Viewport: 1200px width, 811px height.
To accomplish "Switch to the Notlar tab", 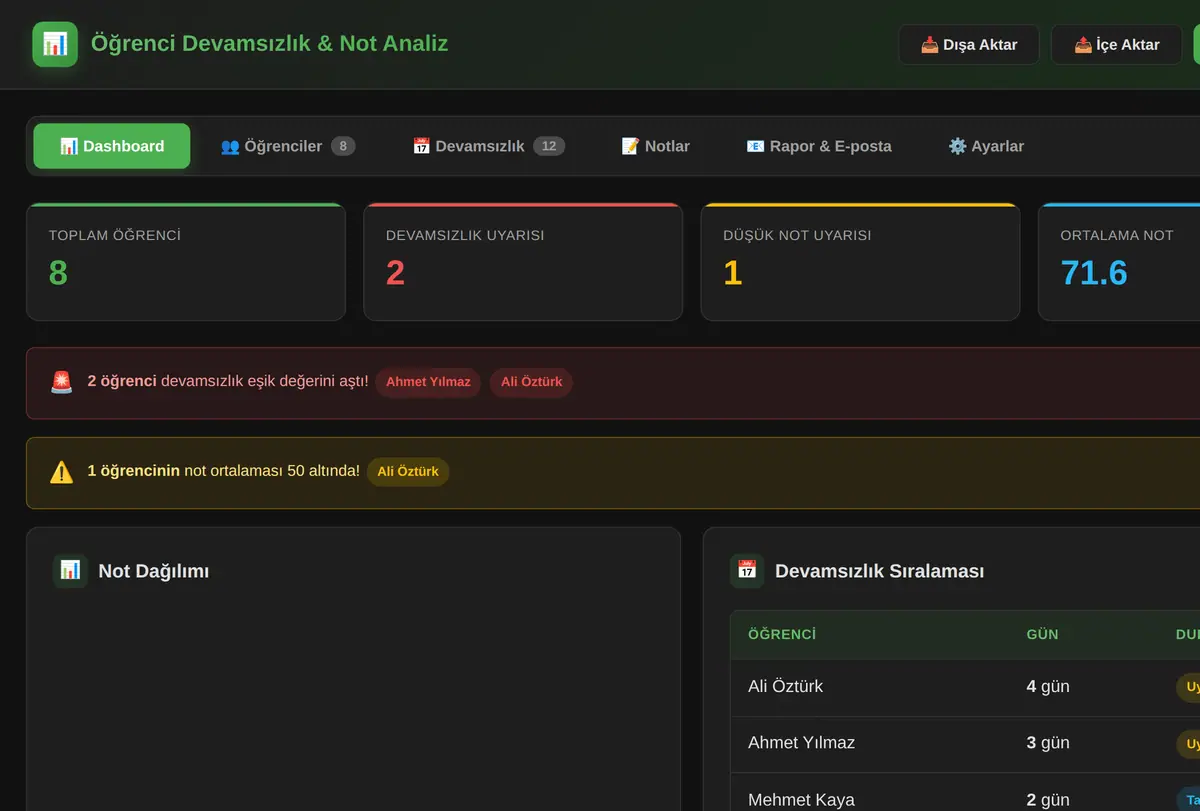I will 656,146.
